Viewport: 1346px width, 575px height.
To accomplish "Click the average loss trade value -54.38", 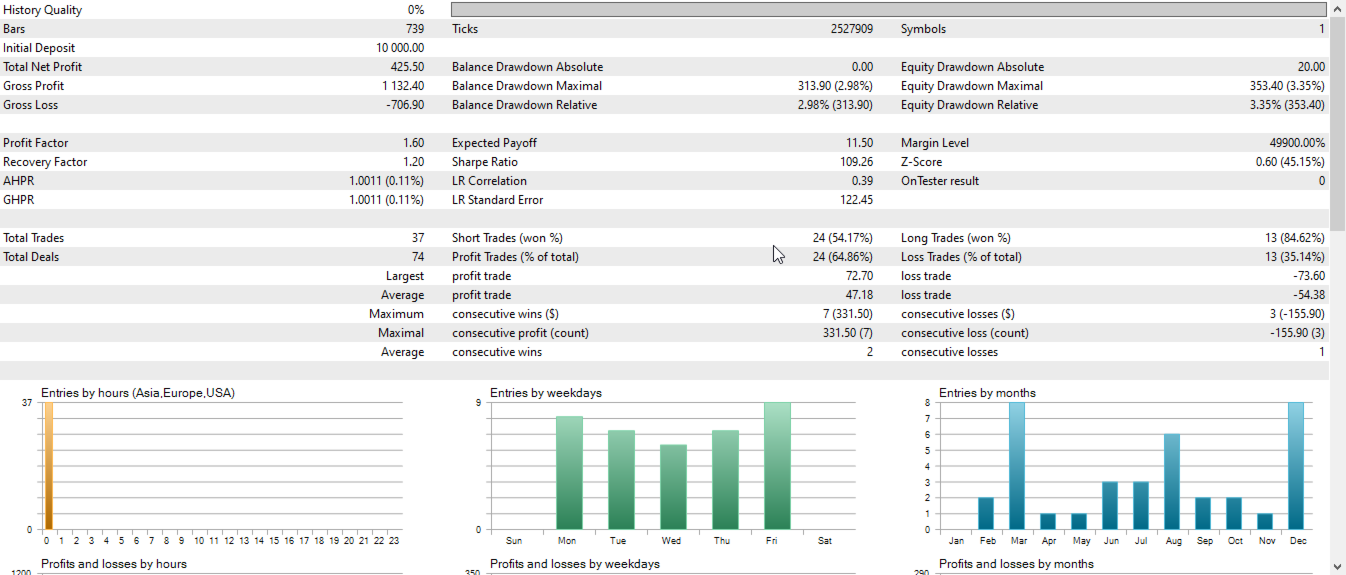I will [x=1310, y=295].
